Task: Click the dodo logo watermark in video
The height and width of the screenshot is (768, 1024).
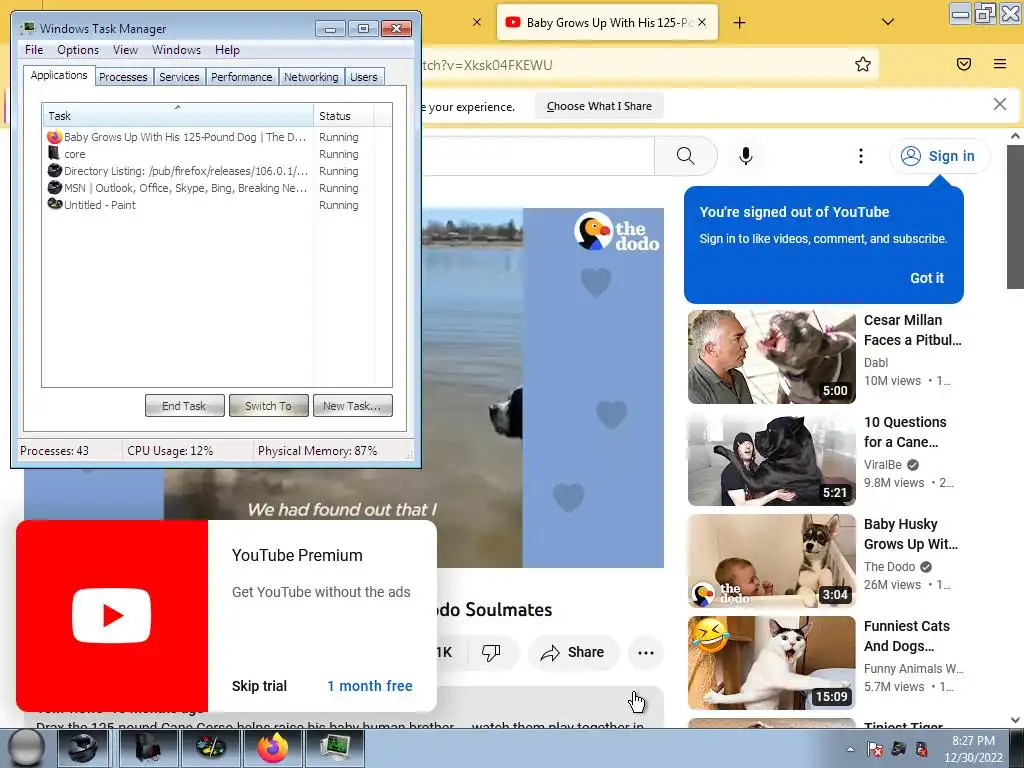Action: pyautogui.click(x=616, y=231)
